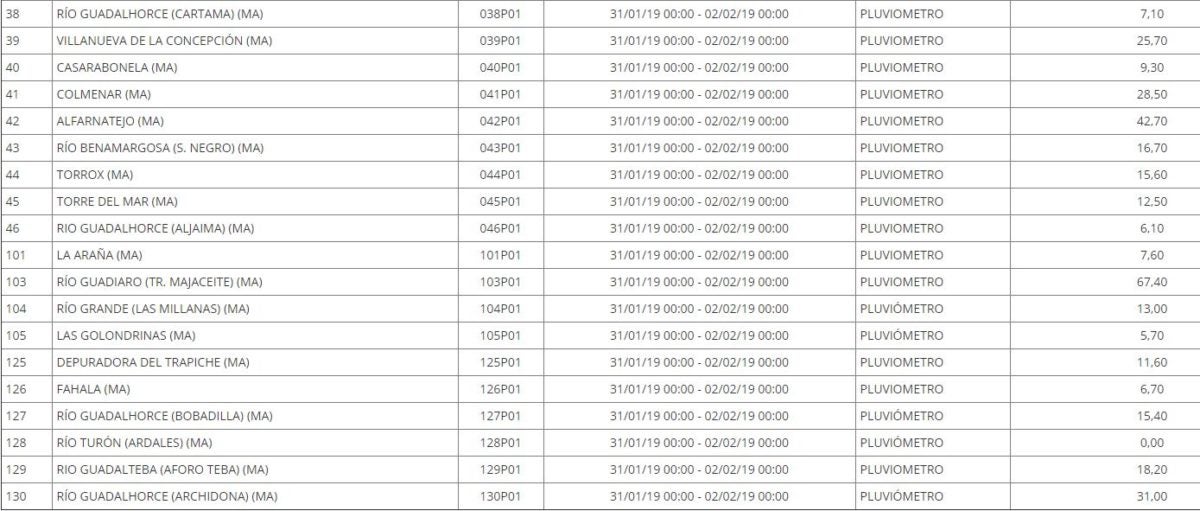Click station code 045P01
This screenshot has width=1200, height=511.
[502, 201]
